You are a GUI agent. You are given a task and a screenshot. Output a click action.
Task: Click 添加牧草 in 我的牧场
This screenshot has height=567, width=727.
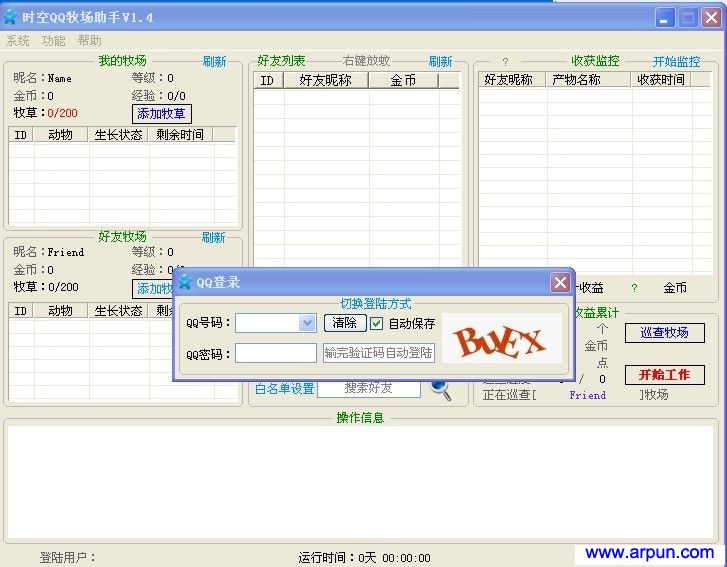pyautogui.click(x=161, y=114)
